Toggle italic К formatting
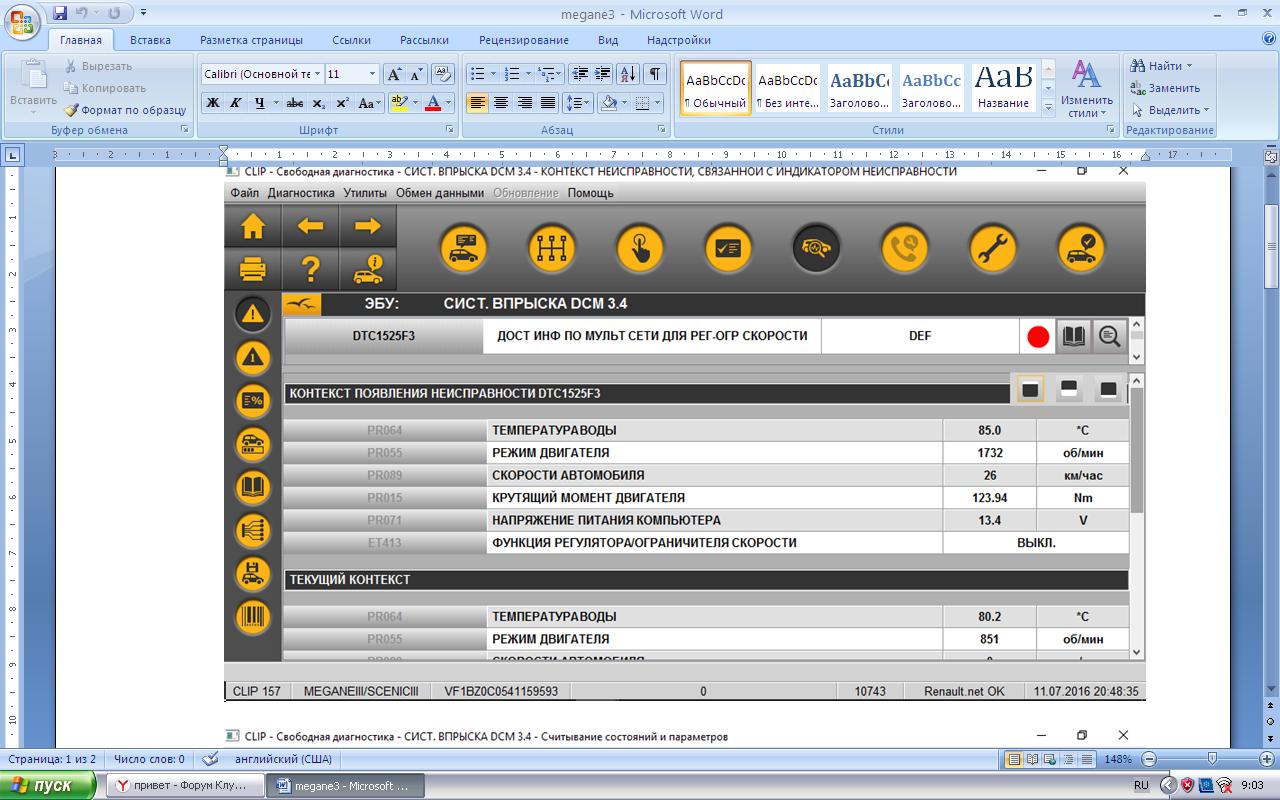The height and width of the screenshot is (800, 1280). tap(236, 103)
